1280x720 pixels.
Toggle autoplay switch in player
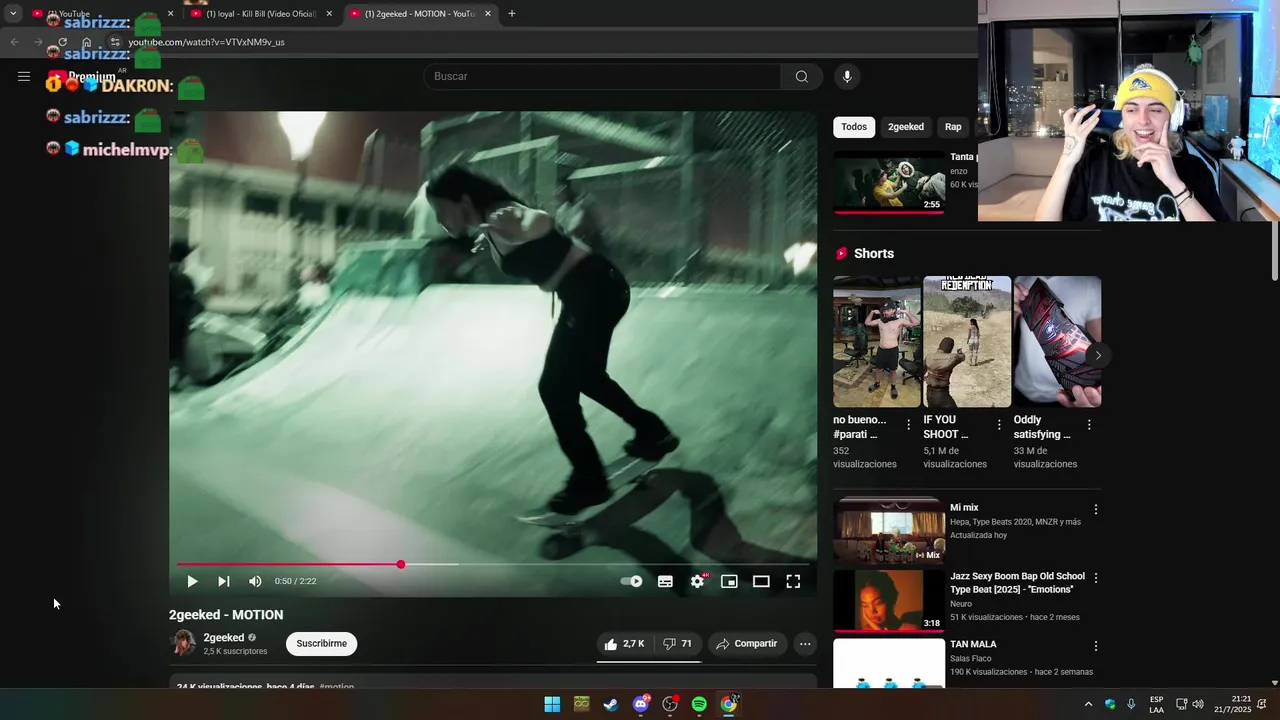point(631,581)
